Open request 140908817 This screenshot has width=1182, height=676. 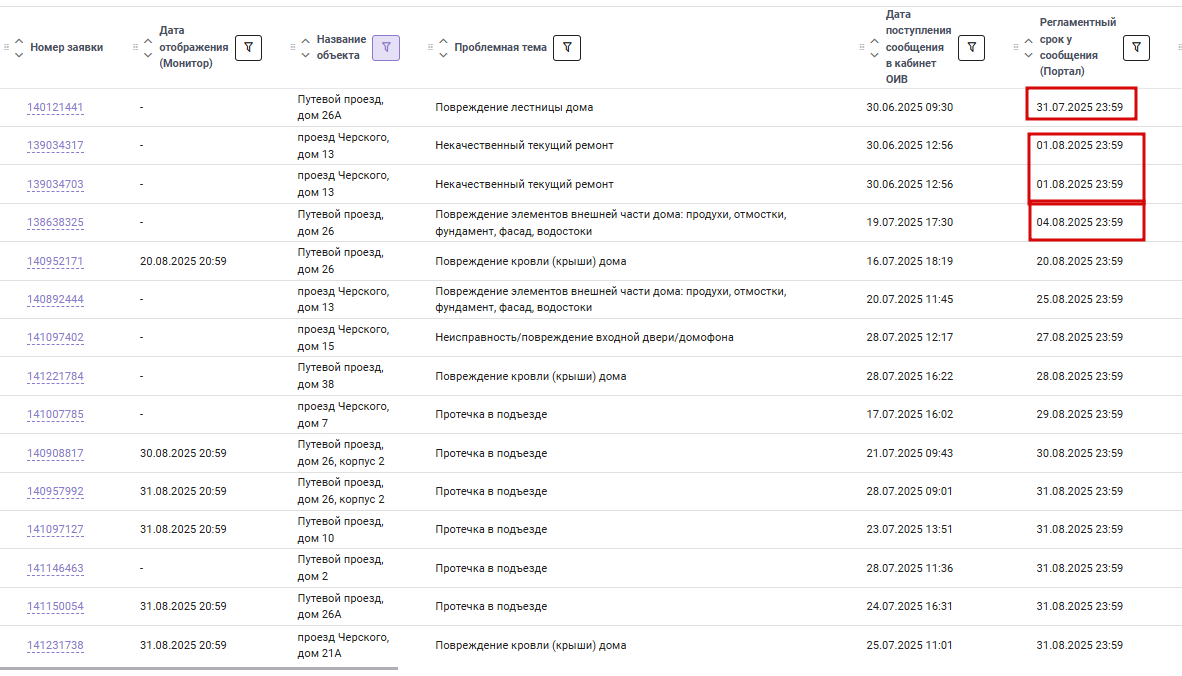(55, 454)
